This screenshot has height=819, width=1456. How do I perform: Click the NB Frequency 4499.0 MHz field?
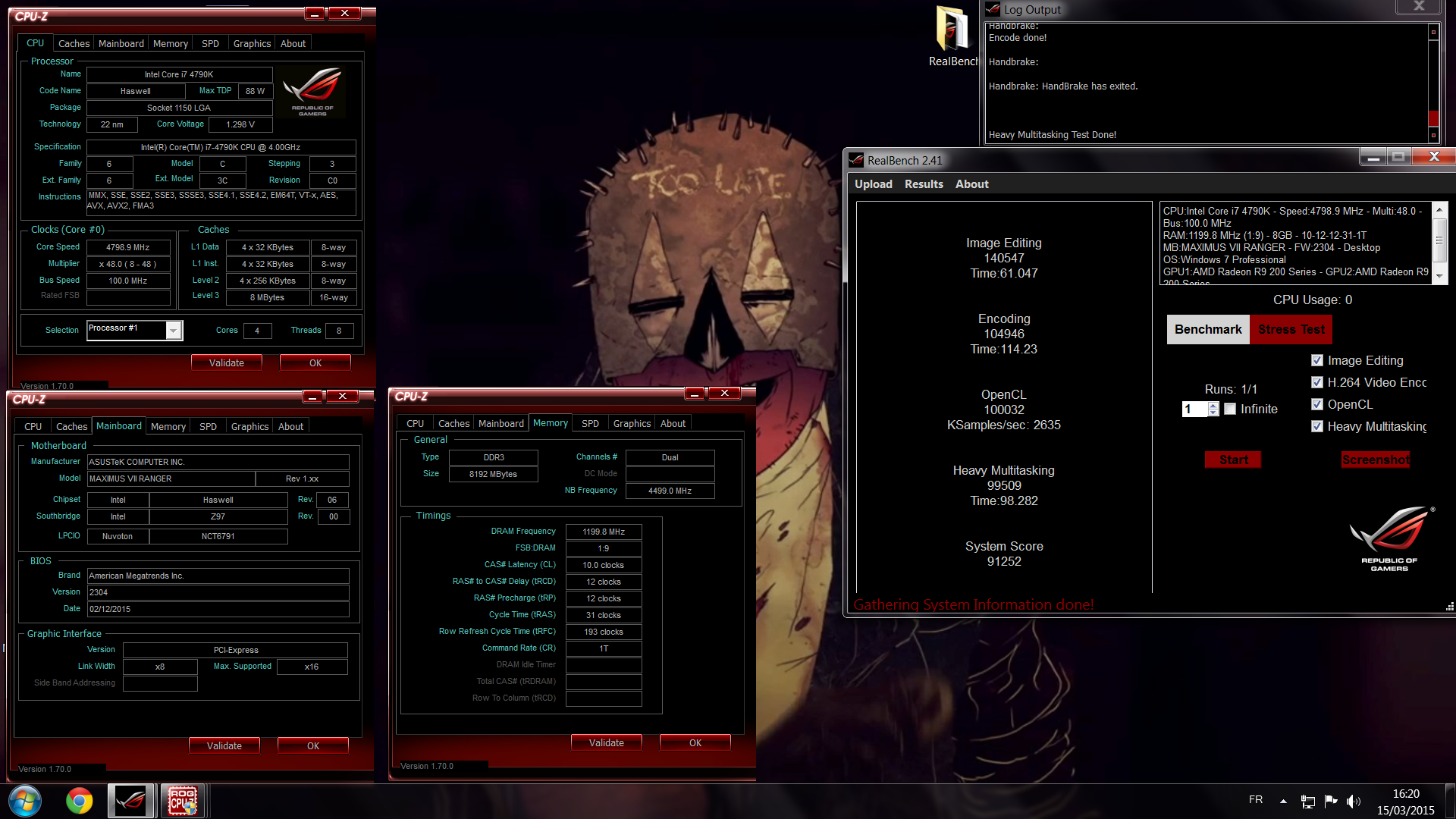[670, 491]
